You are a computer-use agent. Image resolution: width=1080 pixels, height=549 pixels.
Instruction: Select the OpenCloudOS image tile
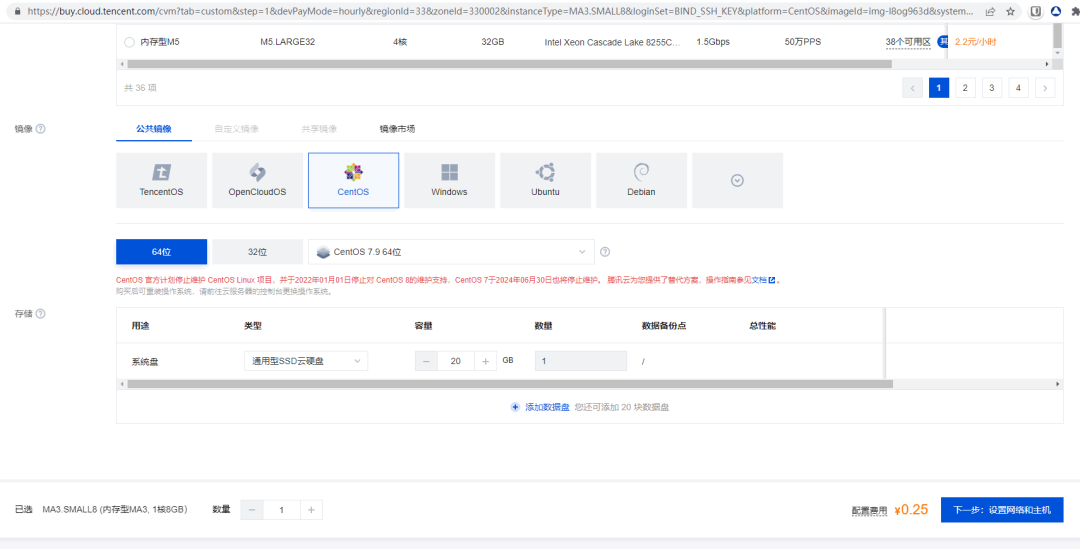[258, 180]
